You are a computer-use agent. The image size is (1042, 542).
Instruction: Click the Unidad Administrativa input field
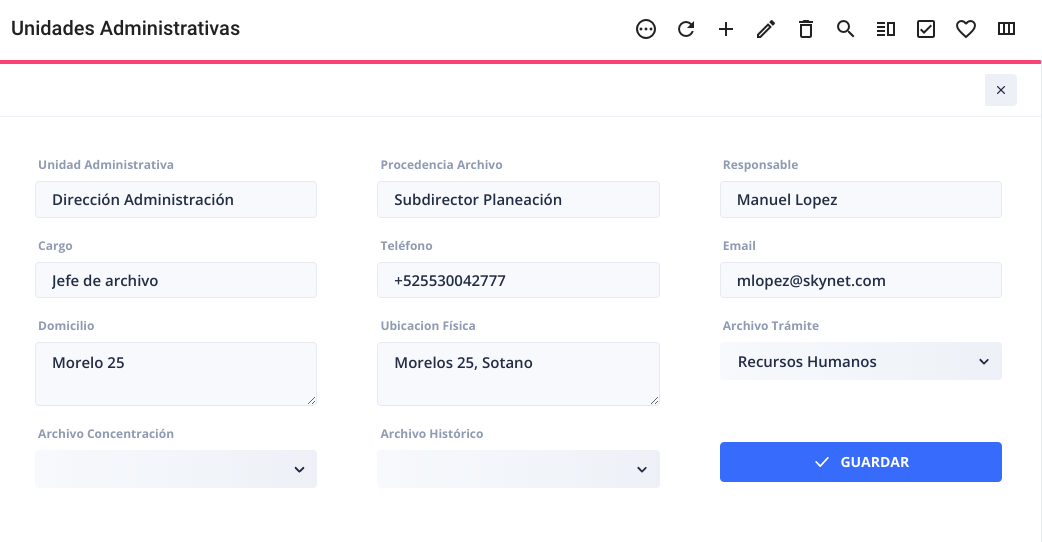tap(176, 200)
